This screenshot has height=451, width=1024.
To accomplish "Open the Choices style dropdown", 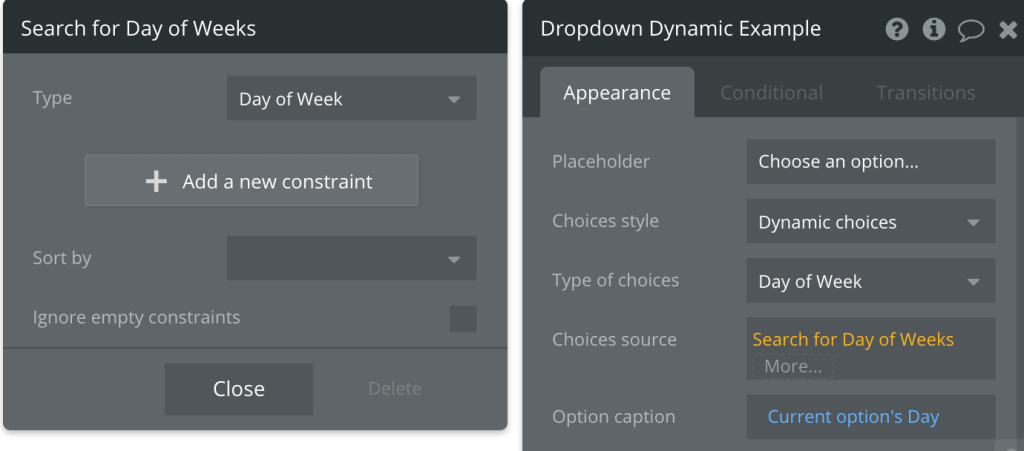I will 870,222.
